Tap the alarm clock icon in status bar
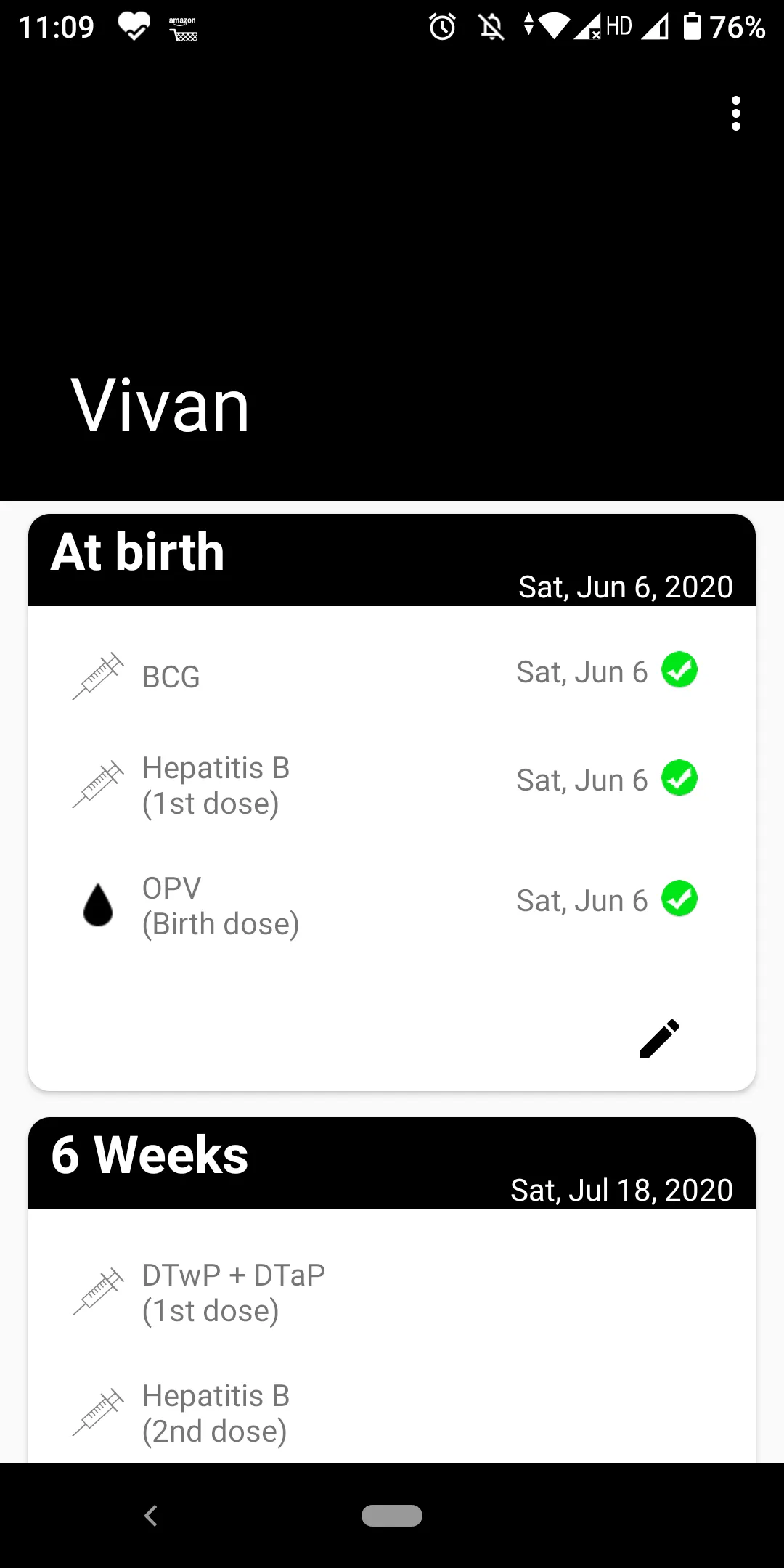 (x=442, y=28)
